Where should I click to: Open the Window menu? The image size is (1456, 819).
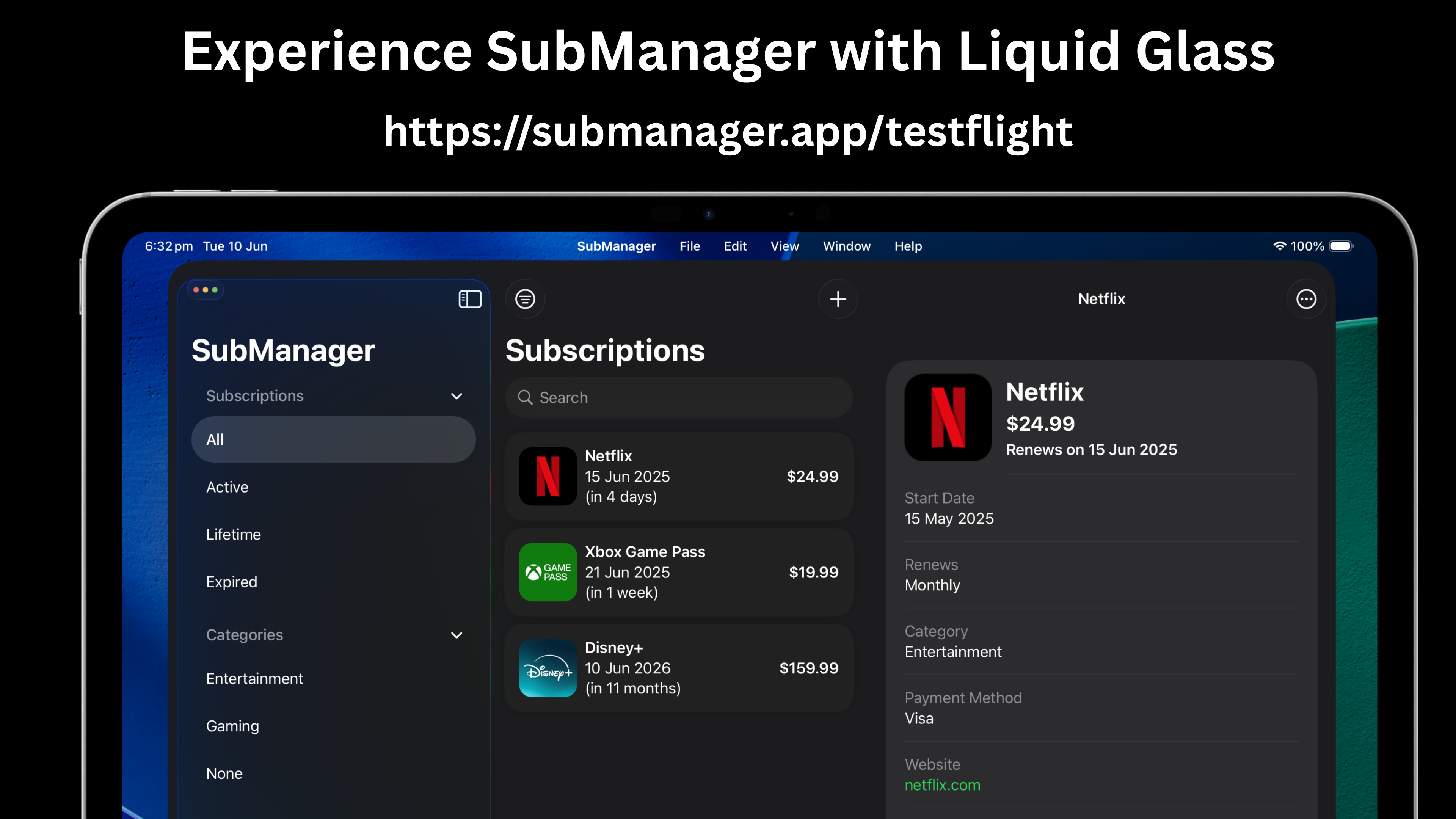coord(847,246)
